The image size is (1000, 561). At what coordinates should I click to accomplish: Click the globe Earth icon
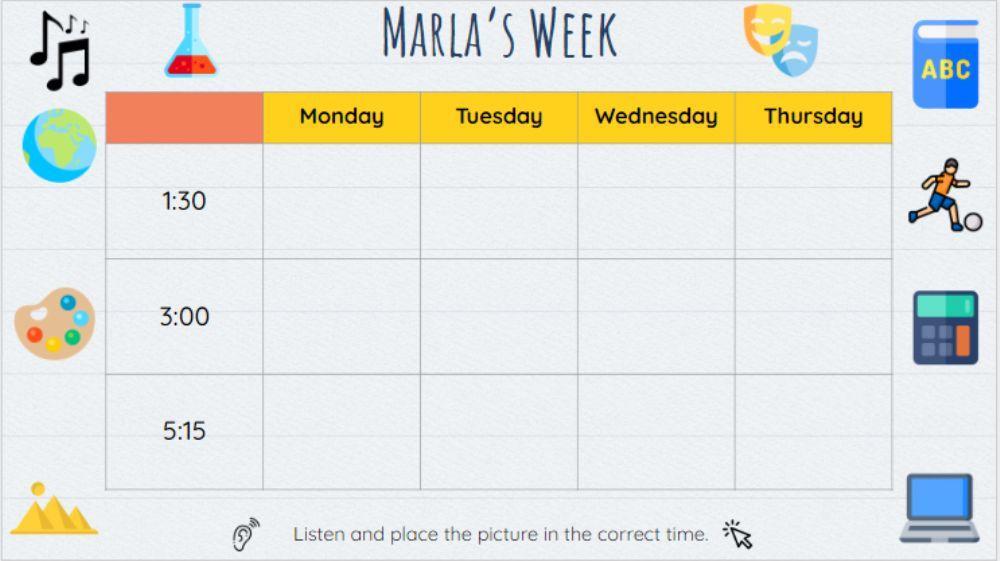coord(60,146)
